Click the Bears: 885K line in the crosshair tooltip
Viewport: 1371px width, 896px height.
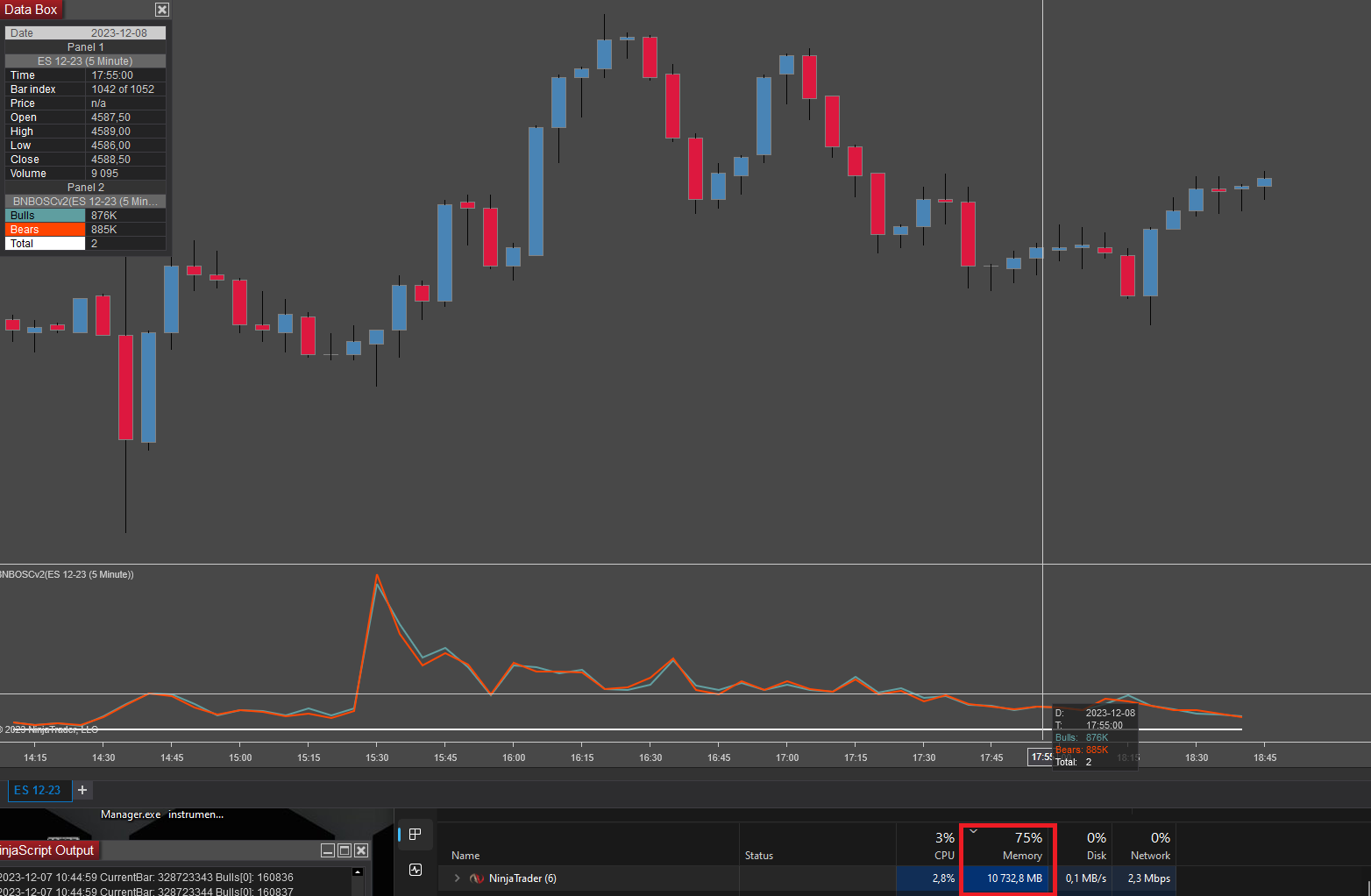(x=1082, y=750)
